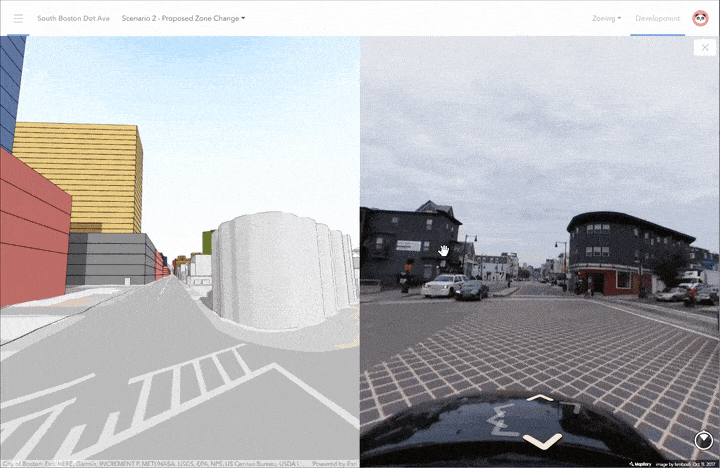Expand the Scenario 2 - Proposed Zone Change dropdown
This screenshot has height=468, width=720.
click(x=183, y=18)
